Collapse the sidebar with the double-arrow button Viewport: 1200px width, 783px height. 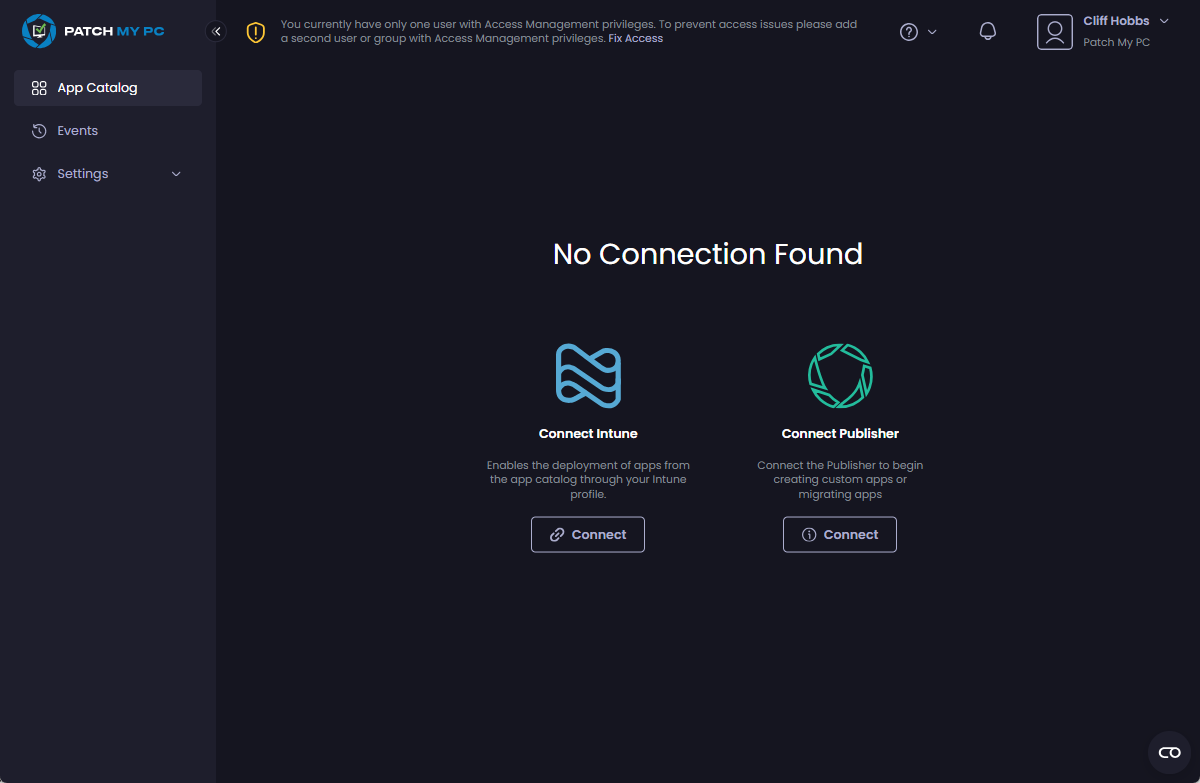(x=216, y=32)
